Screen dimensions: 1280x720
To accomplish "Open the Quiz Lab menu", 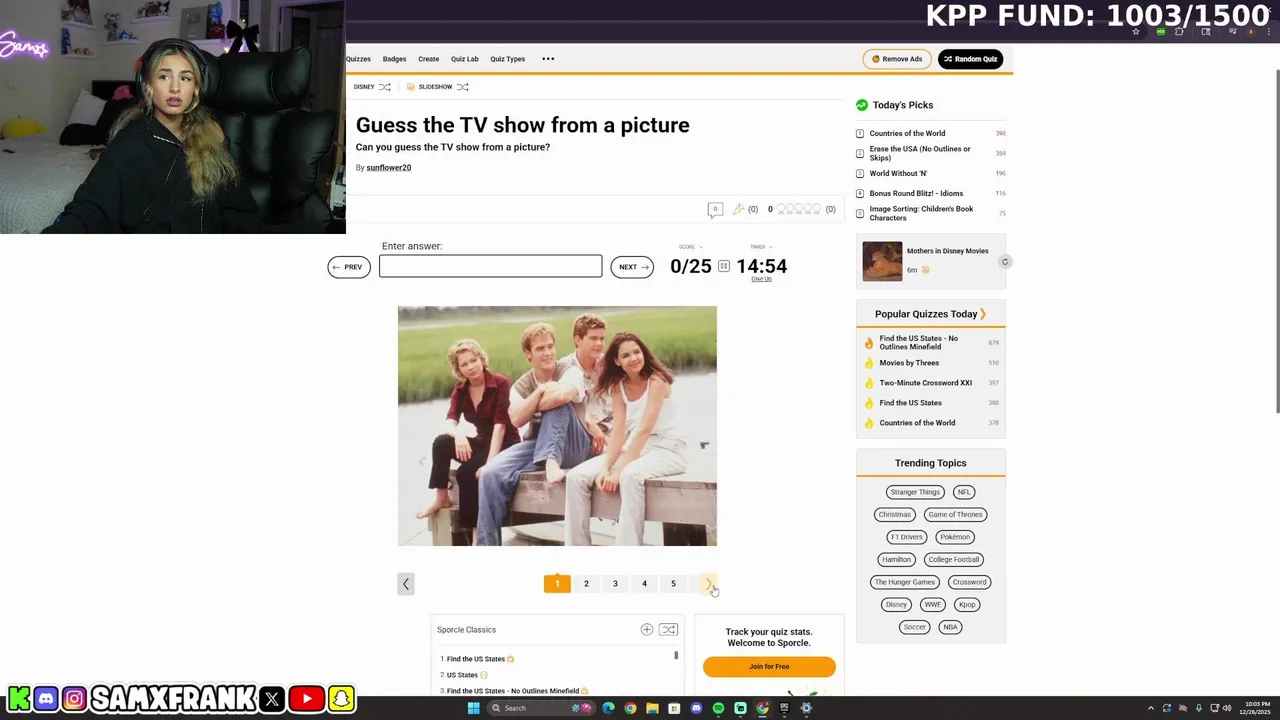I will [464, 59].
